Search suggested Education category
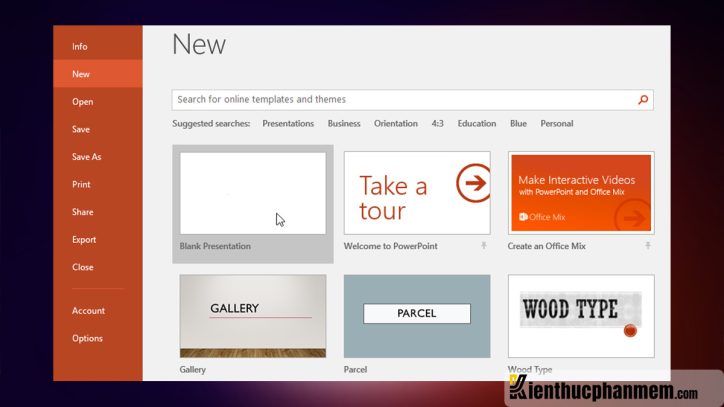The height and width of the screenshot is (407, 724). click(x=477, y=123)
